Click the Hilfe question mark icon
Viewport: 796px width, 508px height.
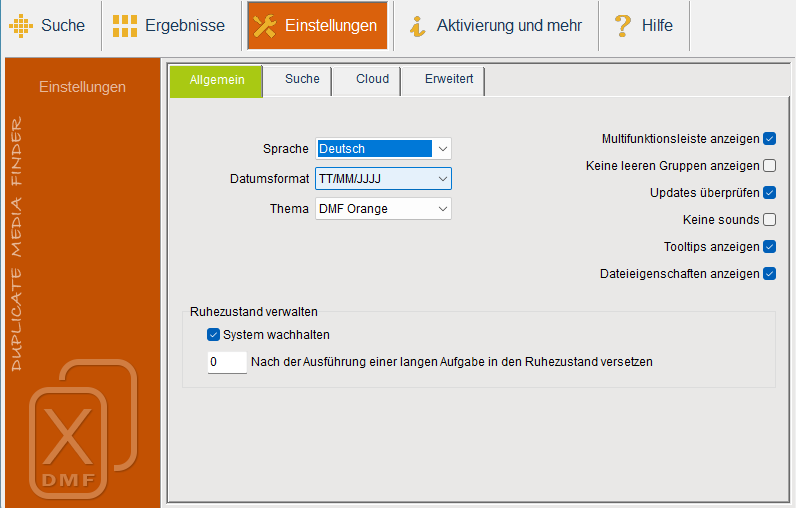click(623, 26)
